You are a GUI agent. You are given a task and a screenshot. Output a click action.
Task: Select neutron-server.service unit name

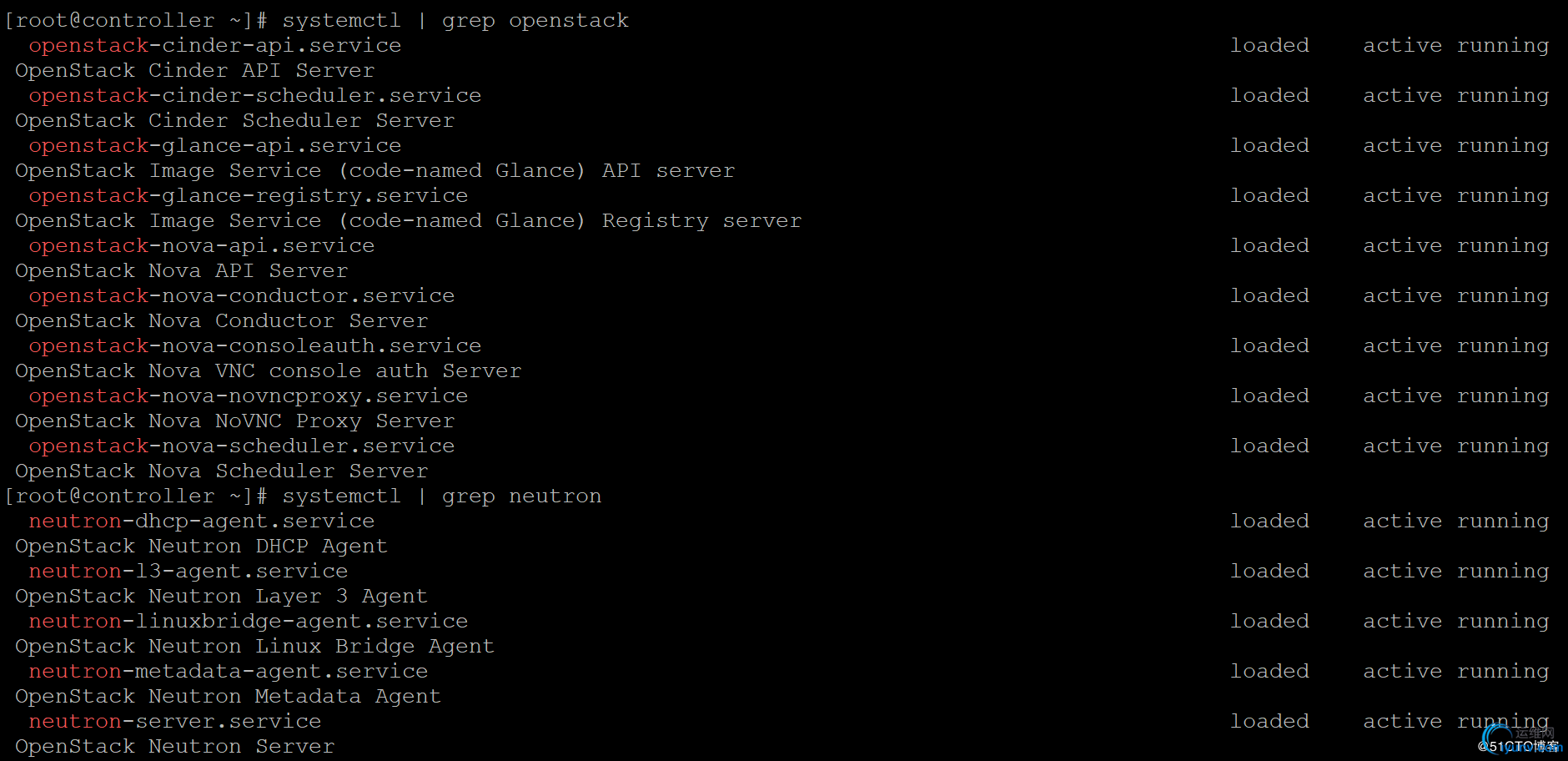175,722
